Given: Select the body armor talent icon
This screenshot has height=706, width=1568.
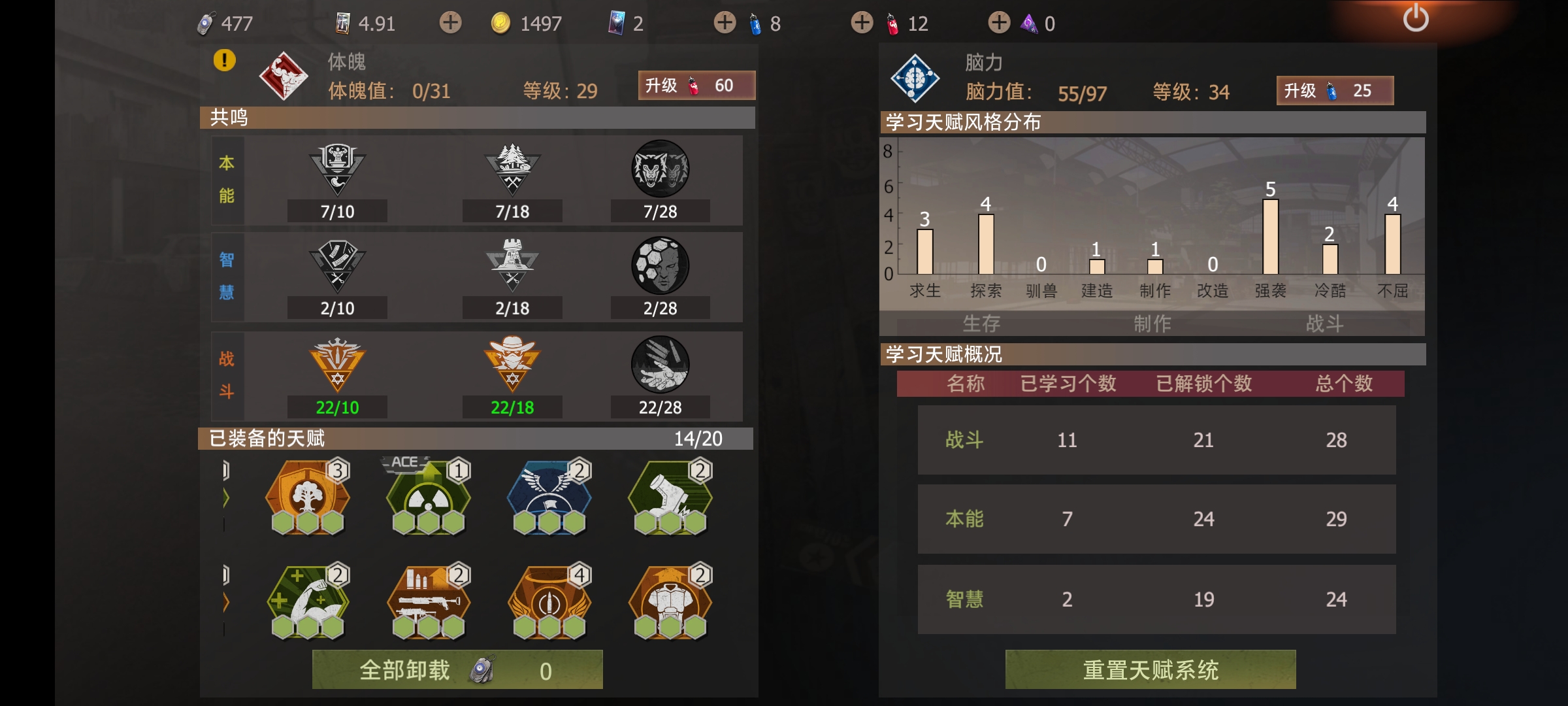Looking at the screenshot, I should (x=670, y=601).
